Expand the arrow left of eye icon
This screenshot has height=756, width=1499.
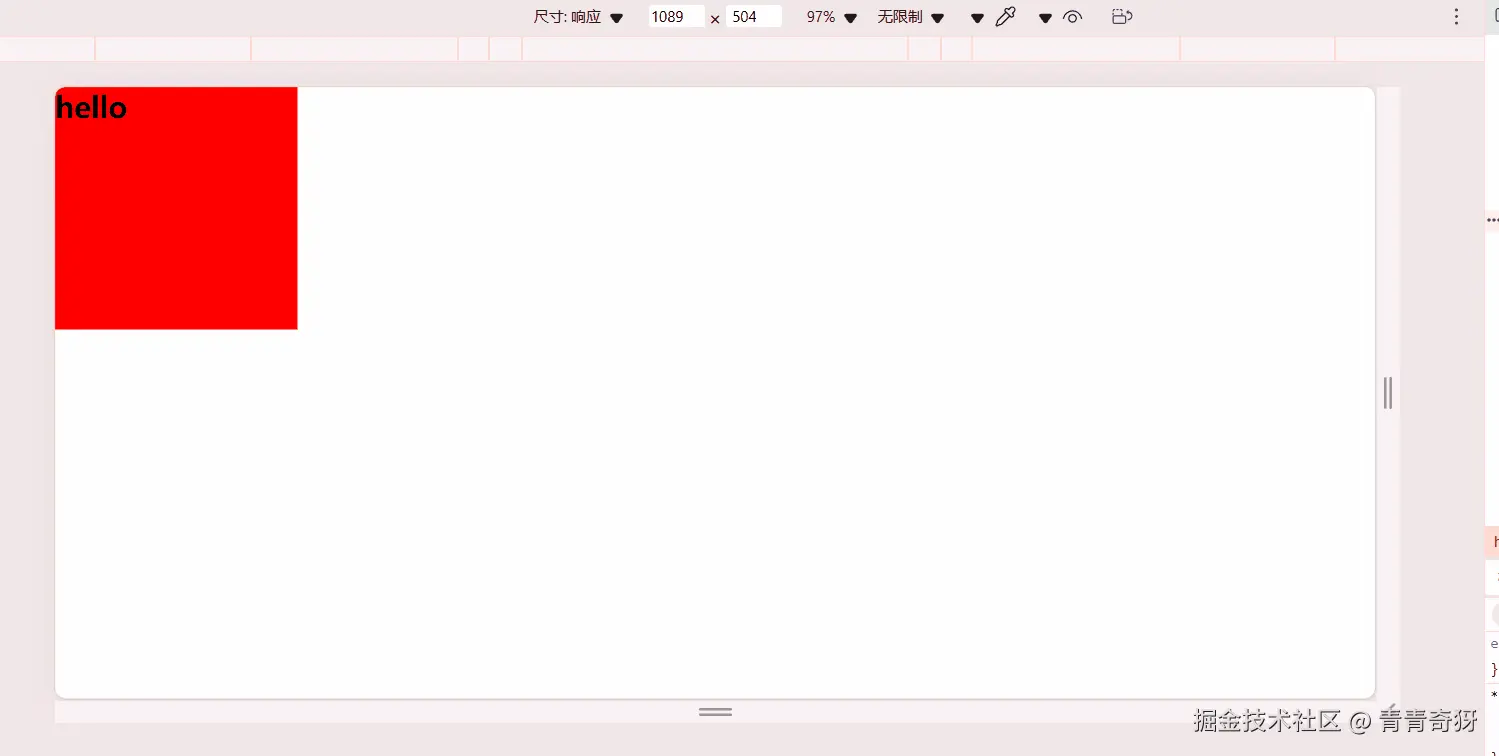(x=1045, y=18)
